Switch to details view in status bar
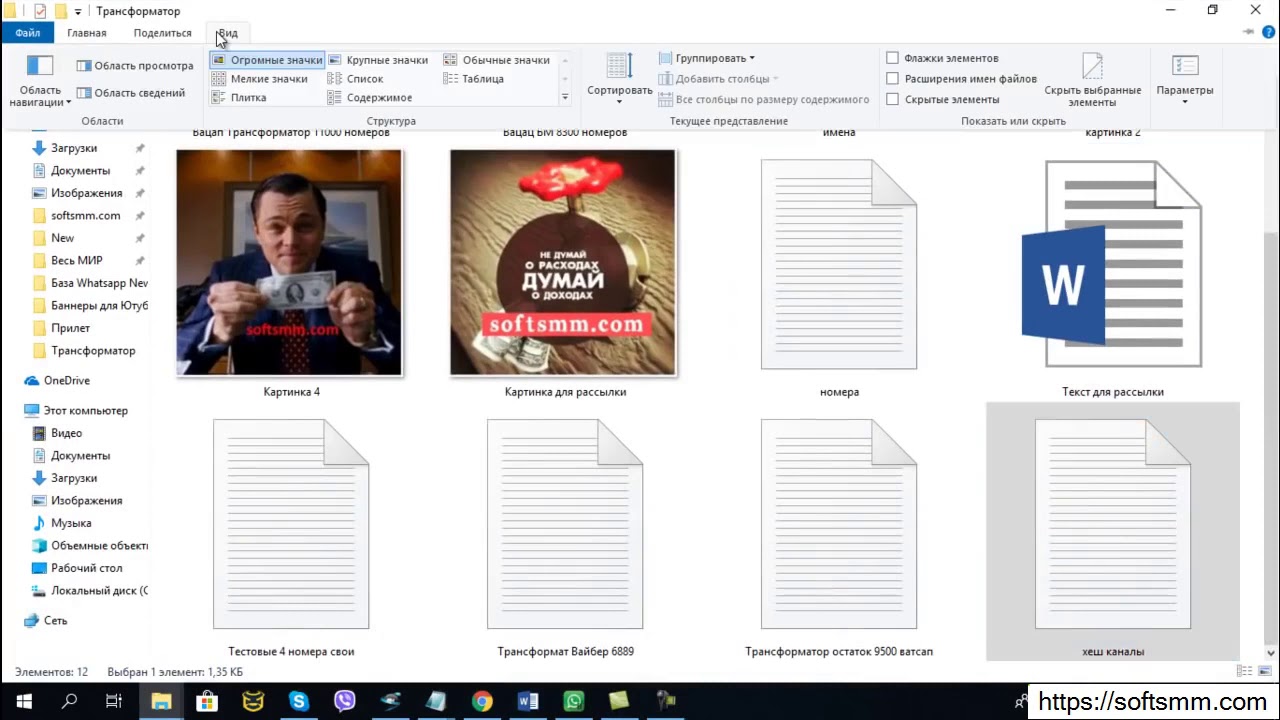 [1244, 672]
